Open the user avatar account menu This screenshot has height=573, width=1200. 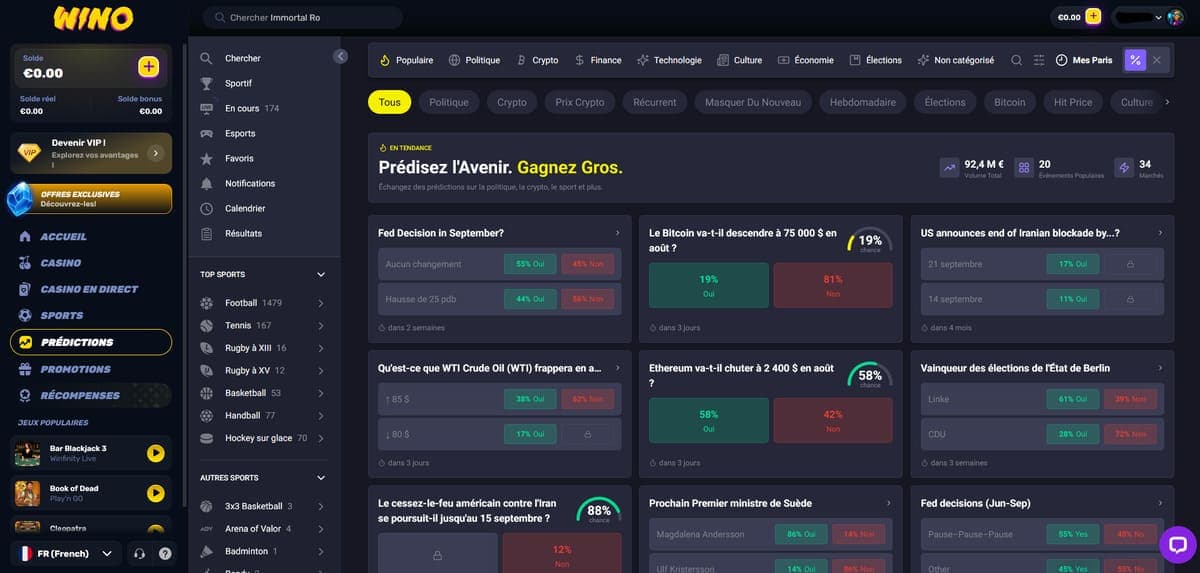click(x=1175, y=17)
